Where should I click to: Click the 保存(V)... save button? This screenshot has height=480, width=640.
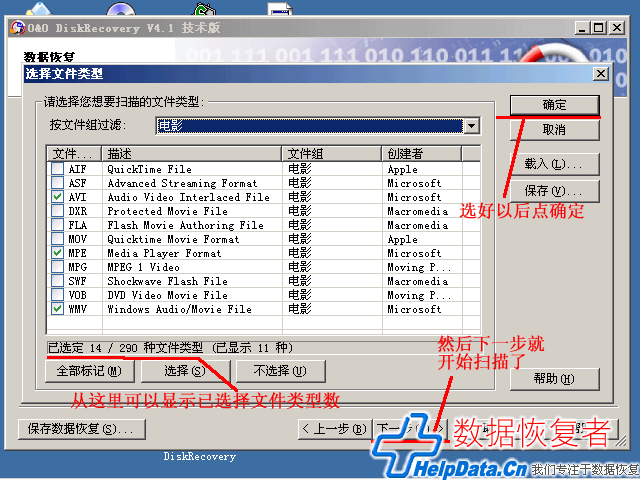click(555, 191)
